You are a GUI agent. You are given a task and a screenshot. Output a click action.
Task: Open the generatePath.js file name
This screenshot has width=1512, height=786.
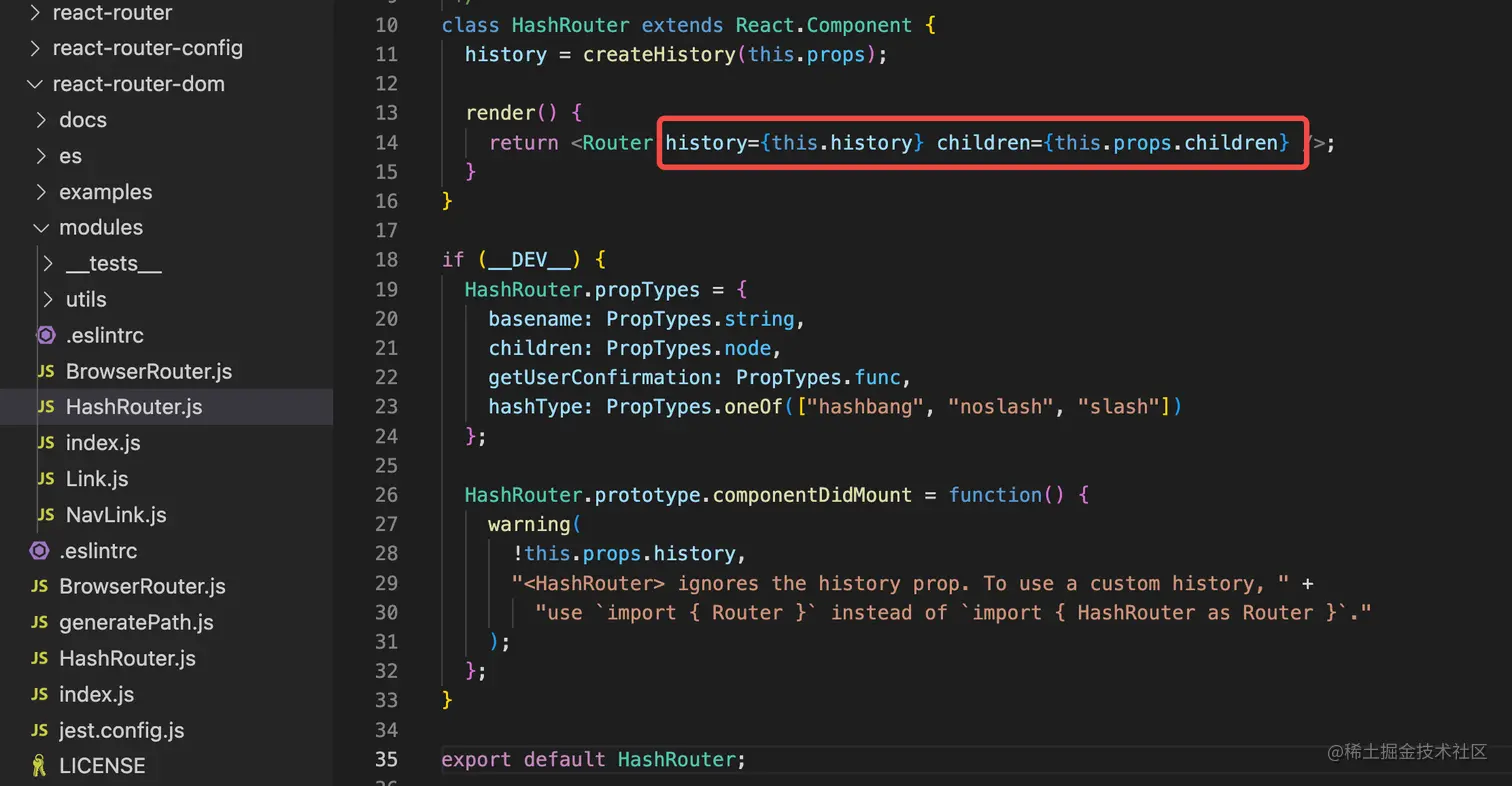(136, 622)
